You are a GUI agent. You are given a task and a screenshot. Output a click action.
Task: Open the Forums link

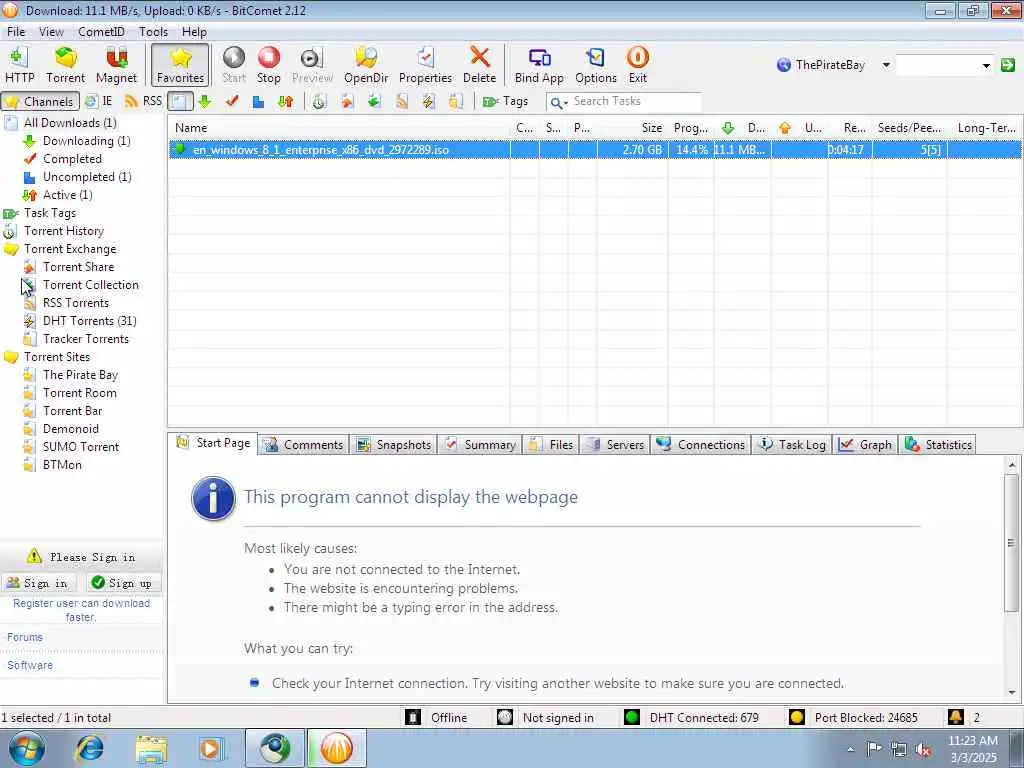pos(25,637)
